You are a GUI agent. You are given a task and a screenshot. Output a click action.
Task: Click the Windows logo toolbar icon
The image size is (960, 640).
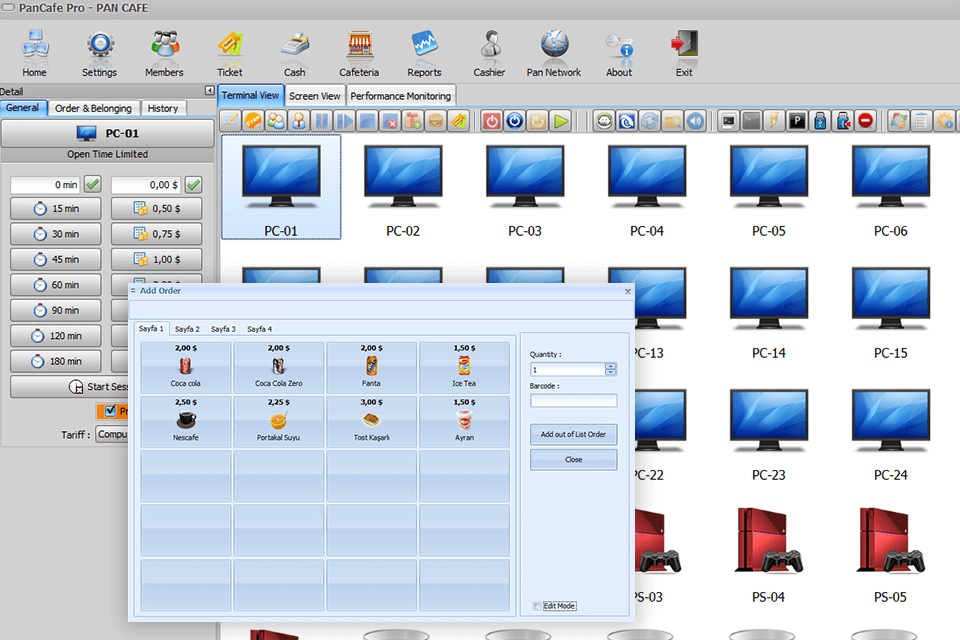pos(899,121)
